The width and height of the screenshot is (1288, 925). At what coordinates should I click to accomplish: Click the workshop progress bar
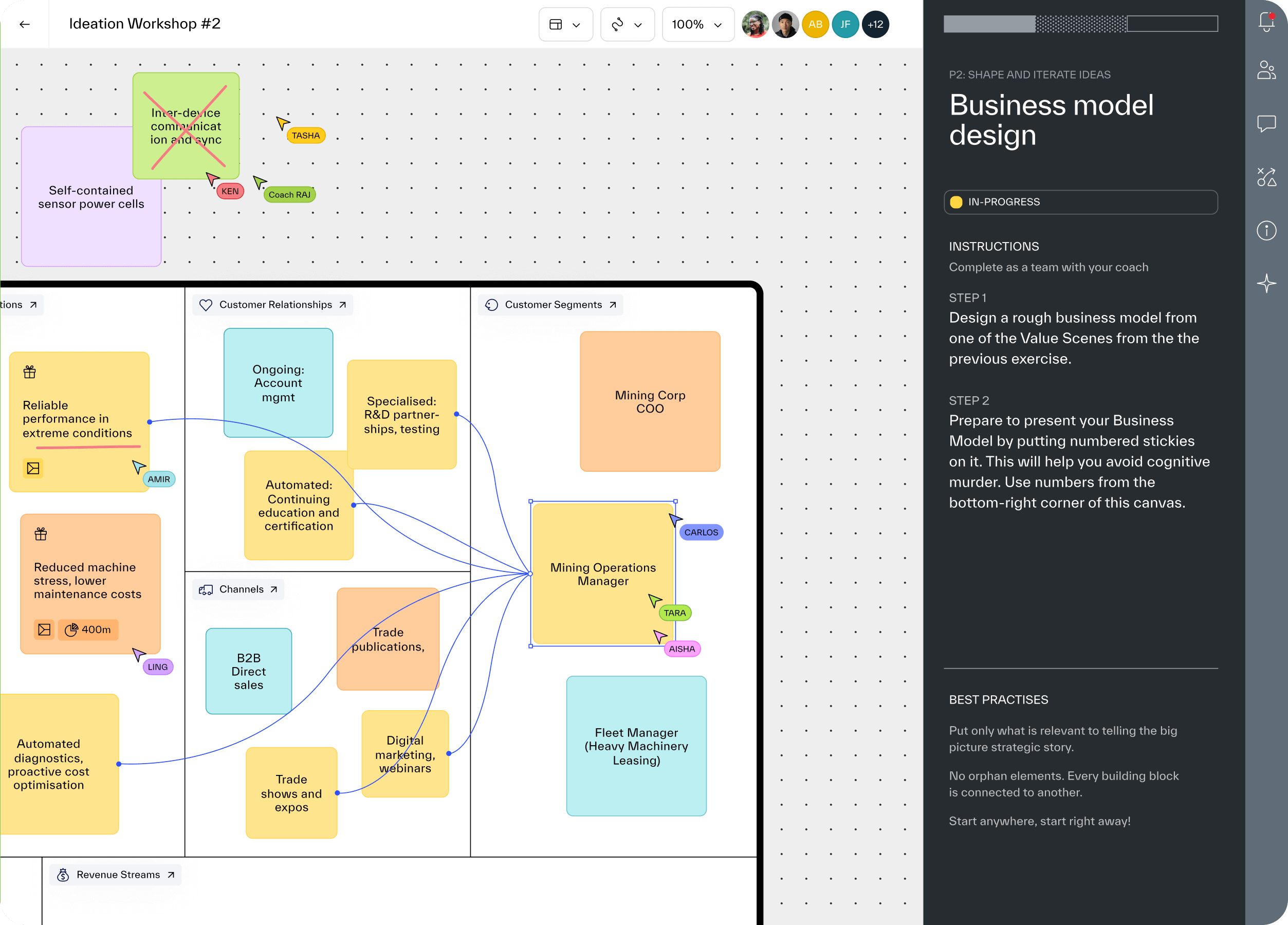tap(1080, 24)
